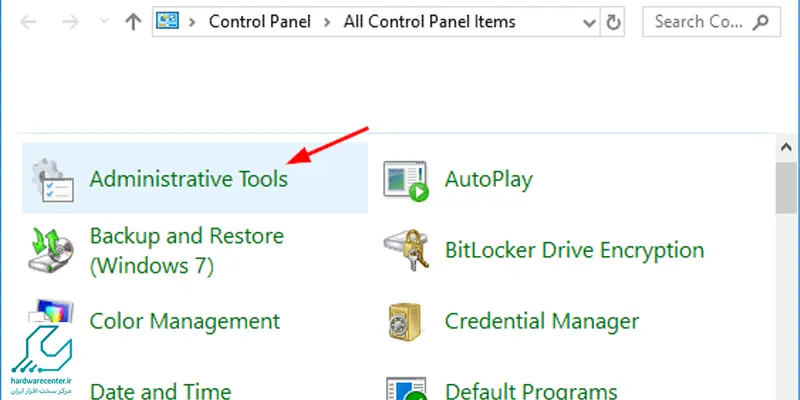Go up one level with up arrow
Screen dimensions: 800x400
[133, 22]
